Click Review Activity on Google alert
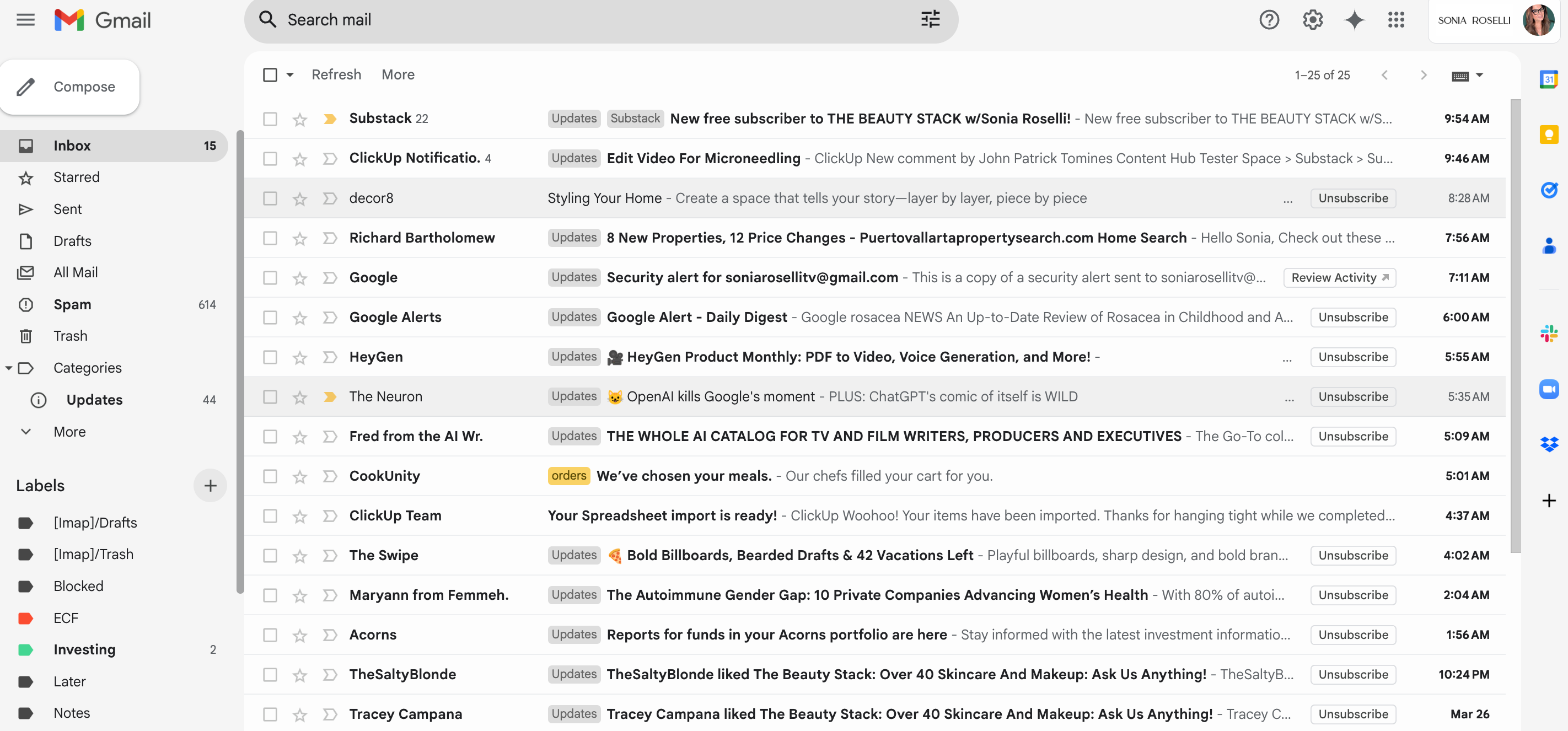Screen dimensions: 1568x731 click(1339, 277)
